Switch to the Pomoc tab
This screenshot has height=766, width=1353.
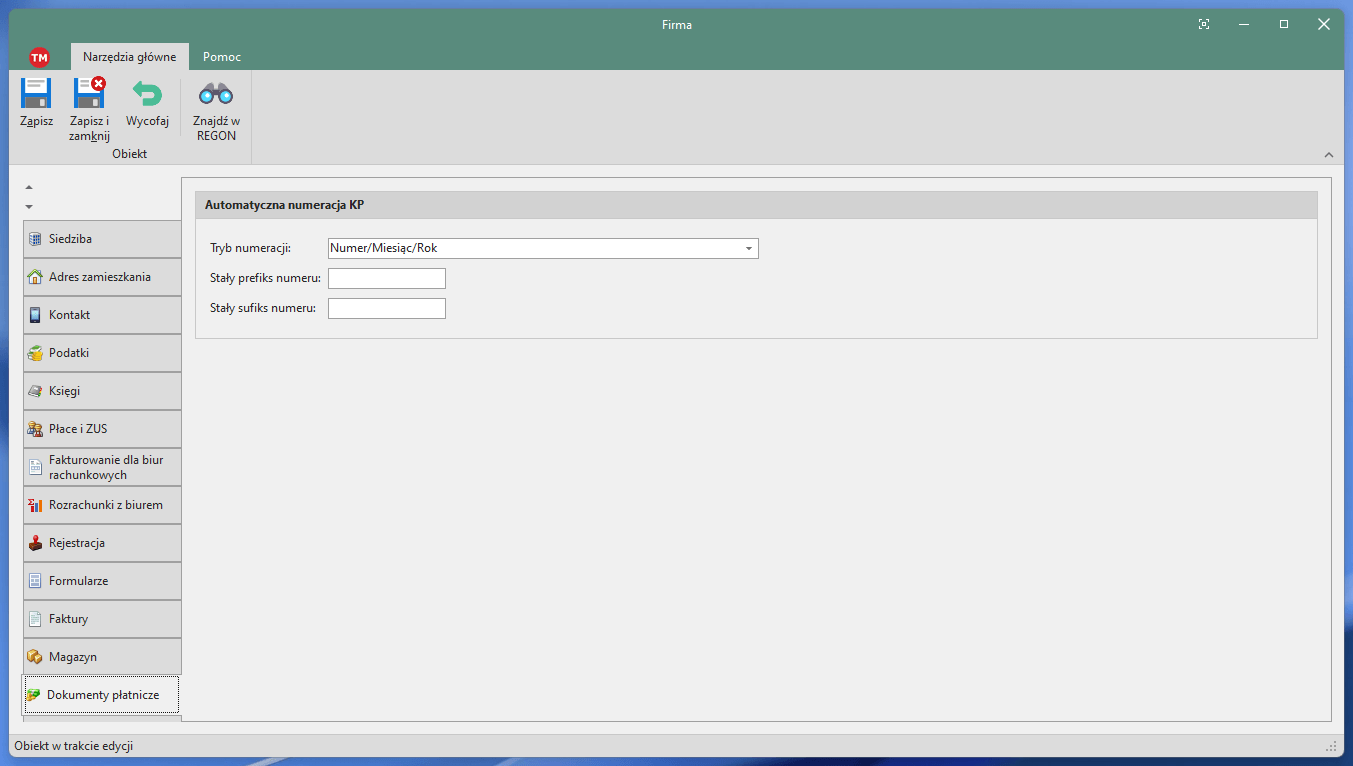pyautogui.click(x=221, y=57)
